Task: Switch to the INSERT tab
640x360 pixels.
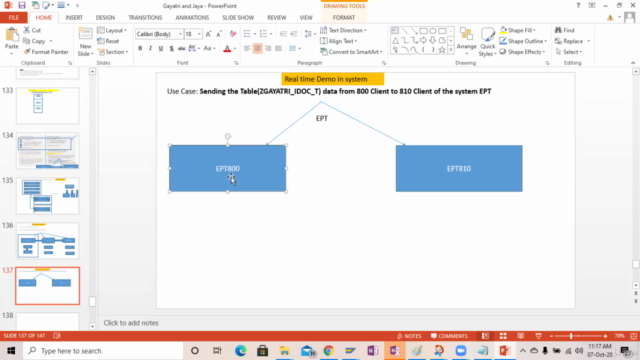Action: [x=74, y=18]
